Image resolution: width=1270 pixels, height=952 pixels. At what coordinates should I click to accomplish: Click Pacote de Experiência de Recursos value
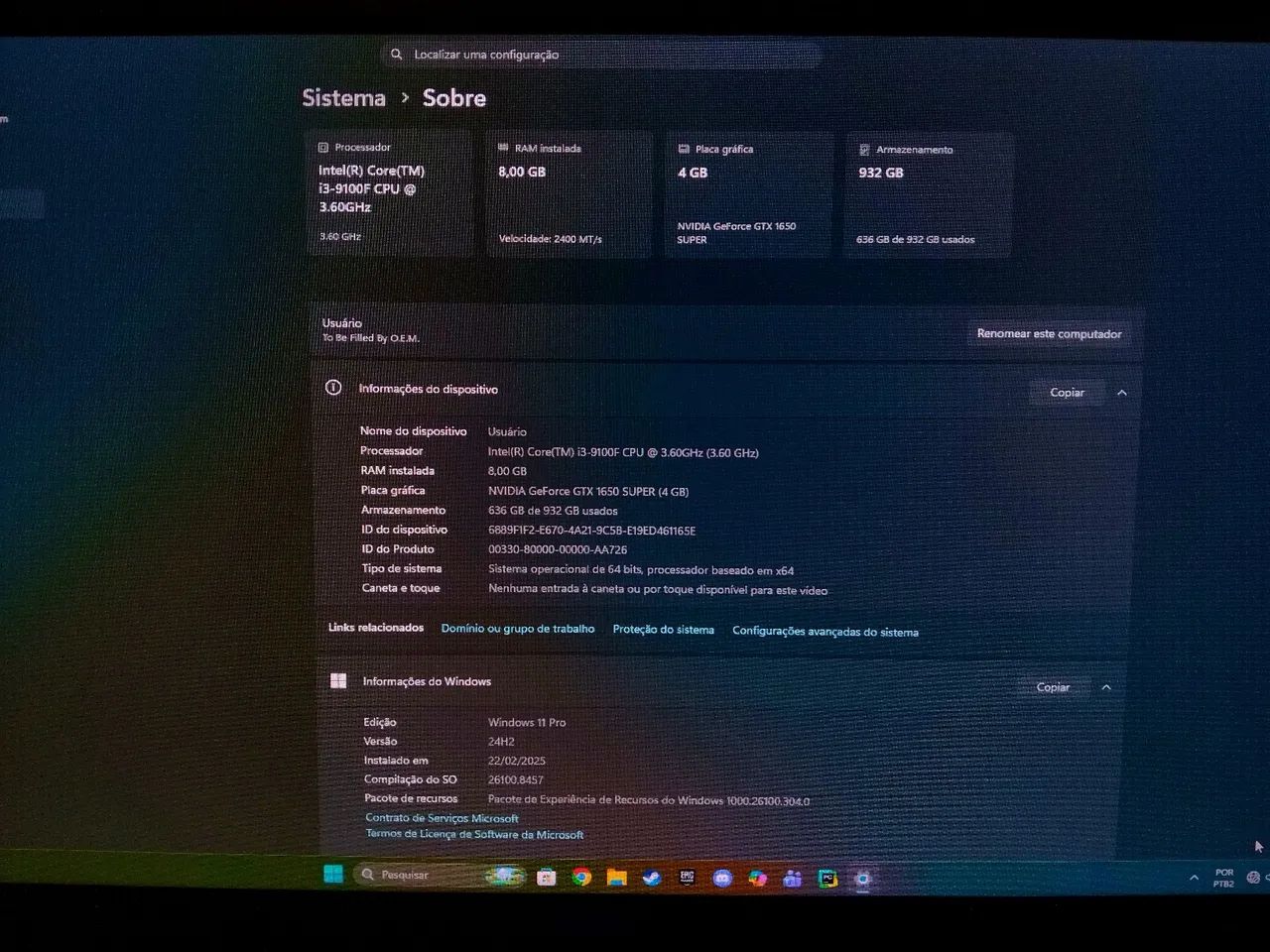(649, 800)
